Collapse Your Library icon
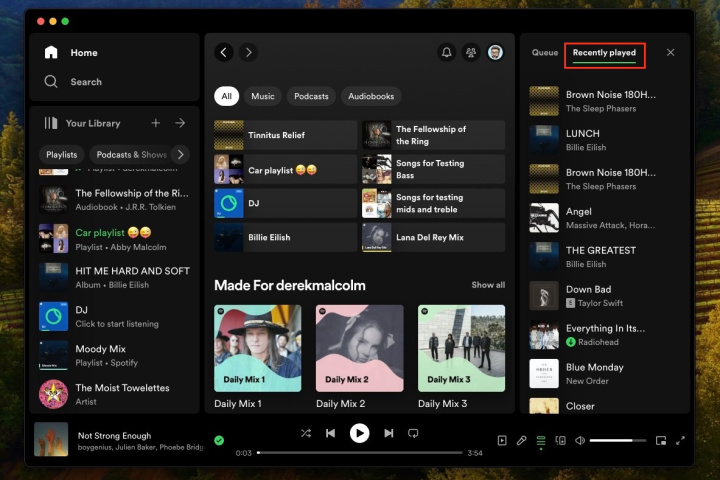Image resolution: width=720 pixels, height=480 pixels. click(x=51, y=123)
